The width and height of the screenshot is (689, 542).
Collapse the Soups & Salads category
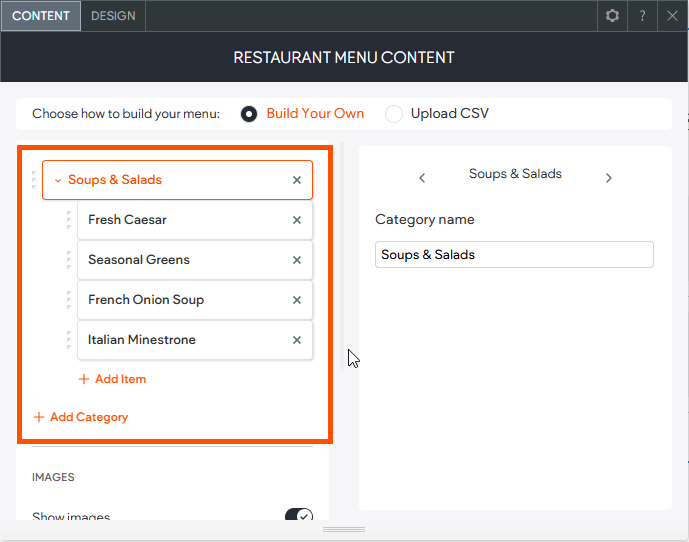tap(58, 181)
